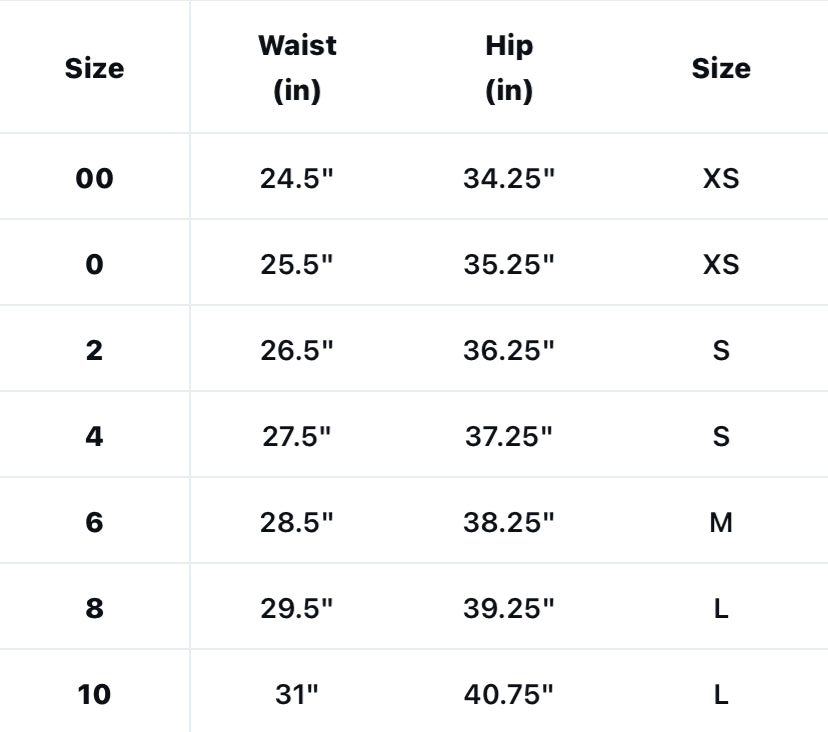Click the Waist (in) column header
Screen dimensions: 828x732
tap(297, 68)
